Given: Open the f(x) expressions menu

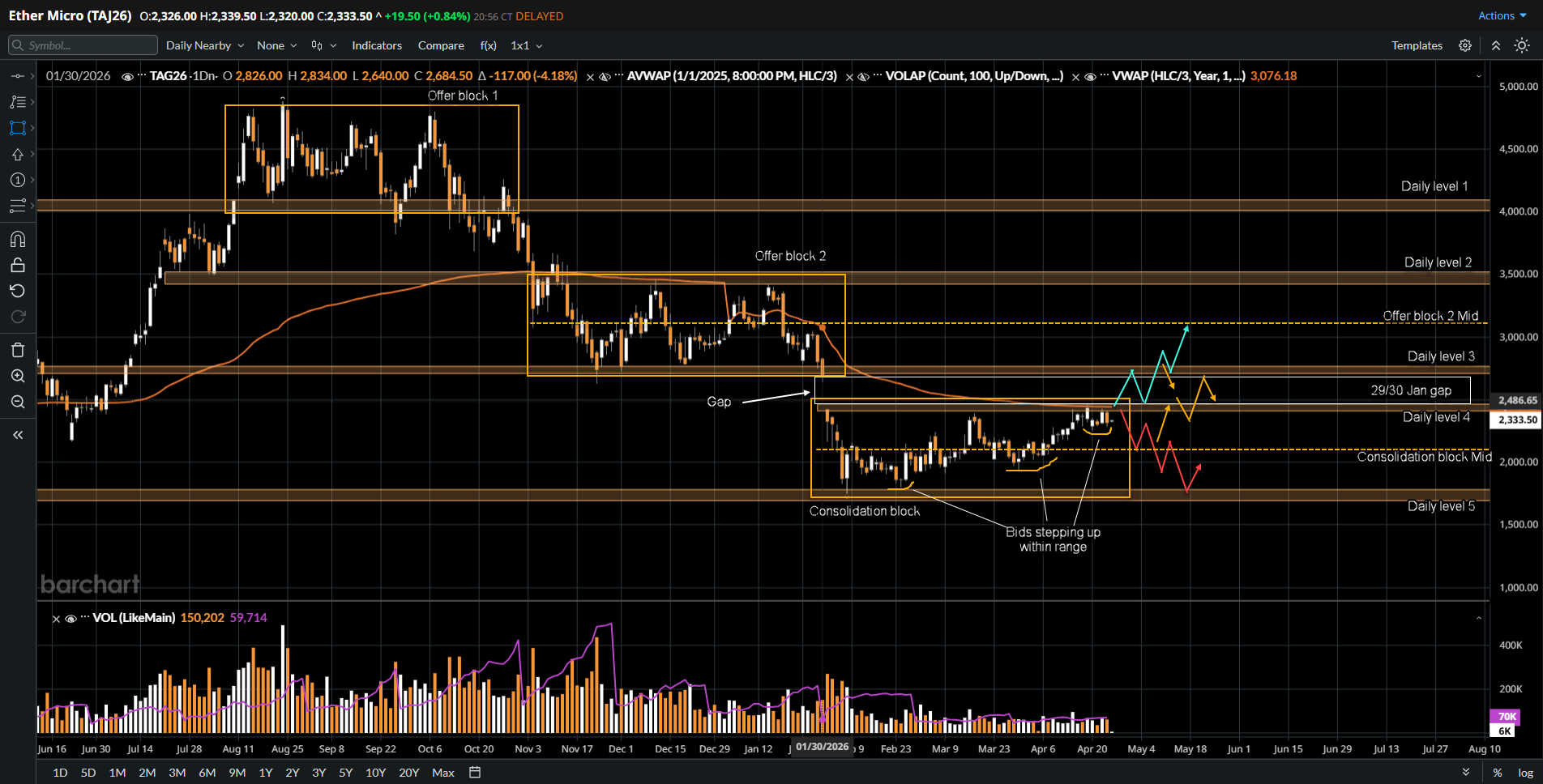Looking at the screenshot, I should tap(488, 45).
